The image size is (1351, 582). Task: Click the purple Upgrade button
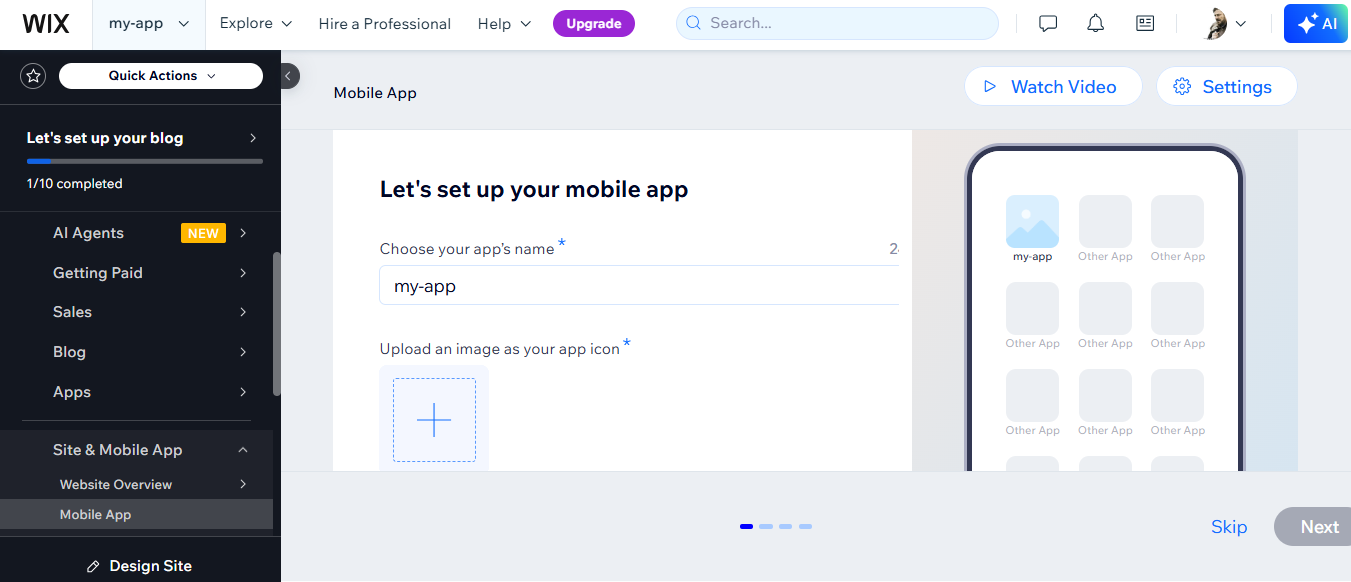pyautogui.click(x=594, y=24)
